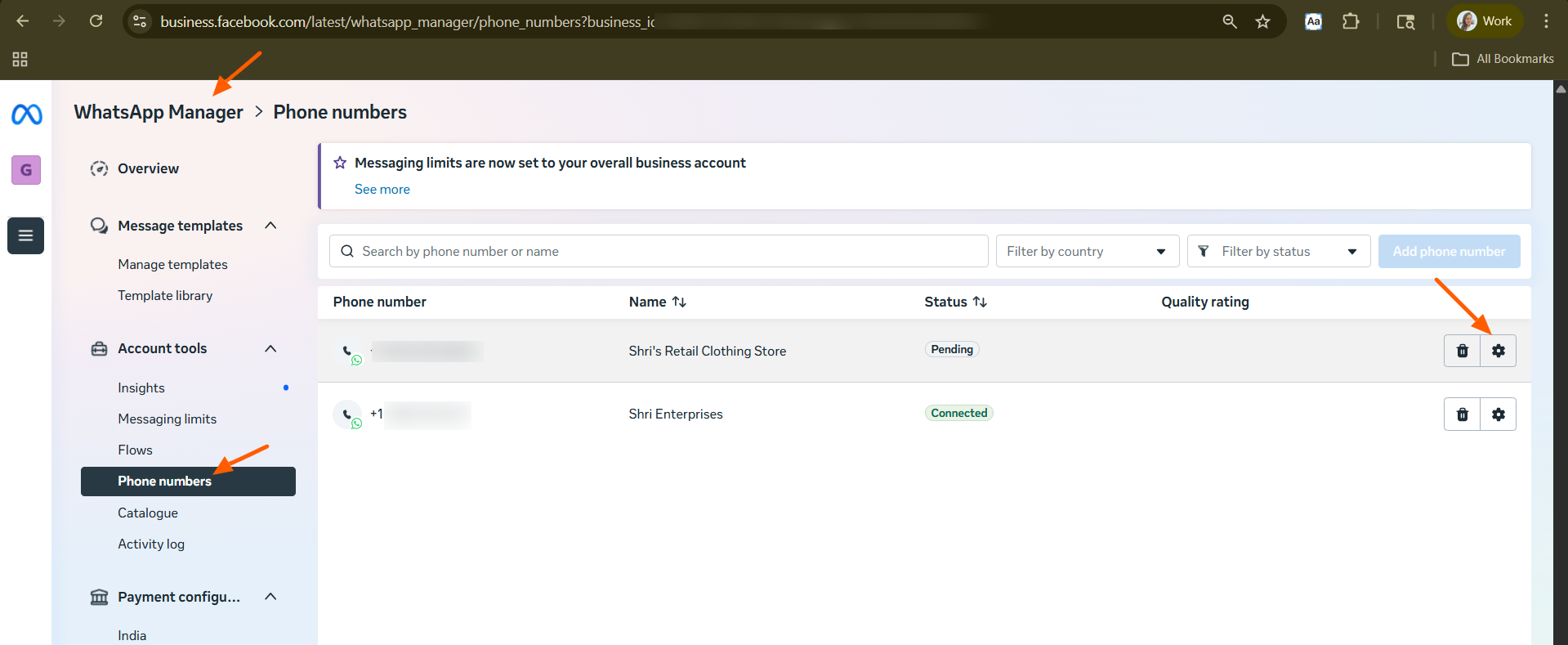Viewport: 1568px width, 645px height.
Task: Click the WhatsApp Manager breadcrumb
Action: [x=159, y=112]
